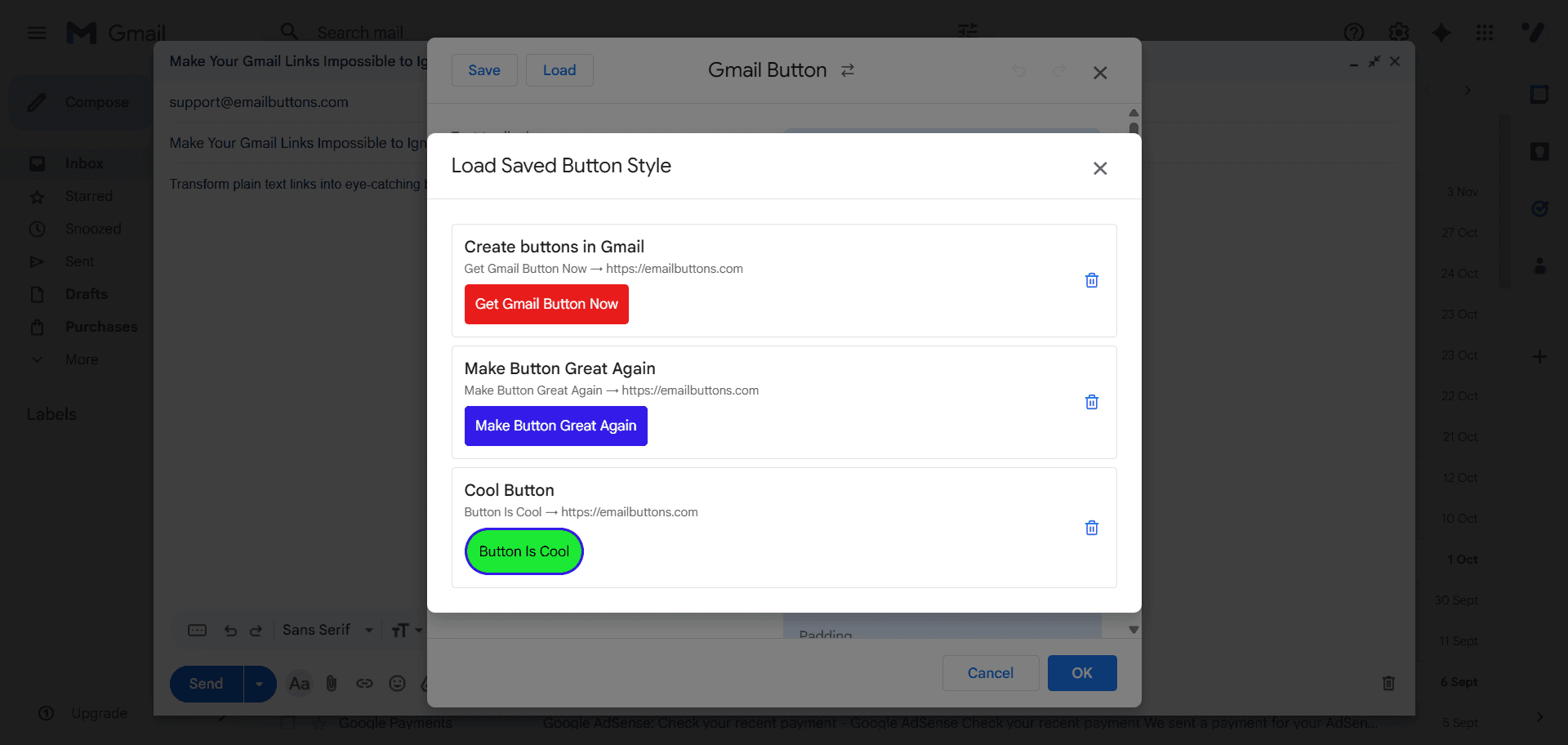Click the swap arrows beside Gmail Button title
The image size is (1568, 745).
(848, 70)
